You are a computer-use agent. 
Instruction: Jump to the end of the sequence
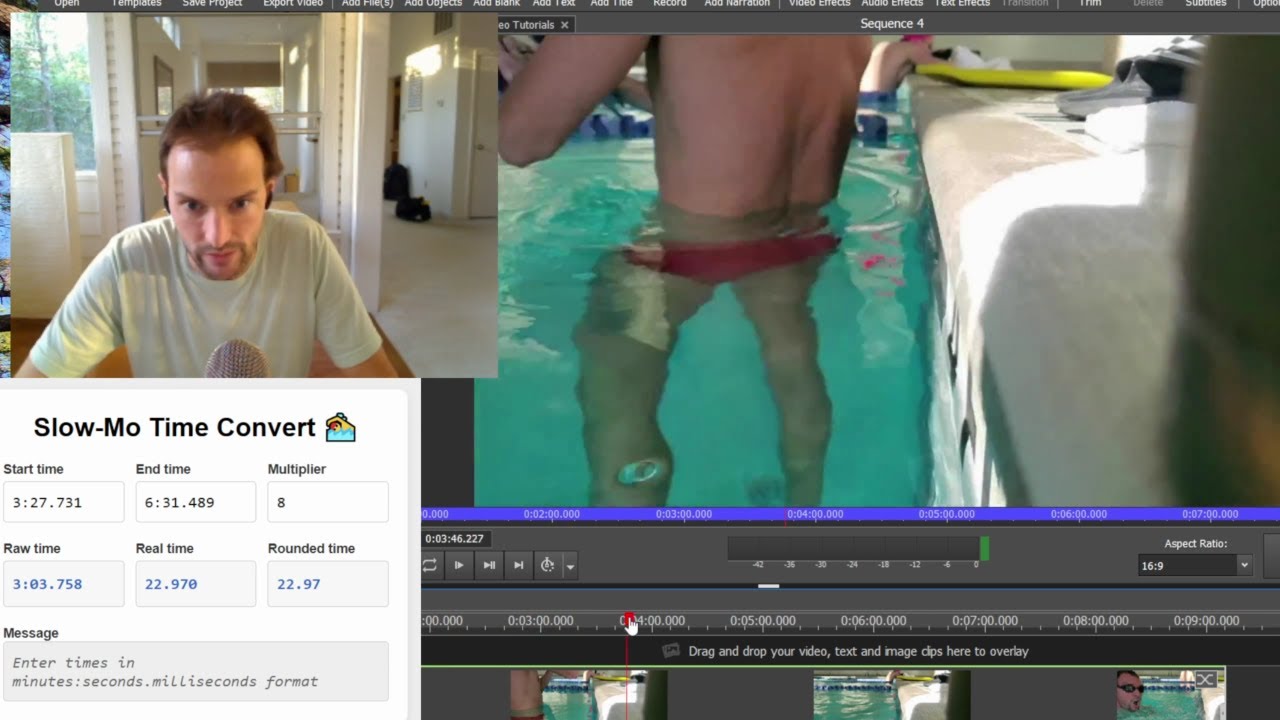point(518,565)
